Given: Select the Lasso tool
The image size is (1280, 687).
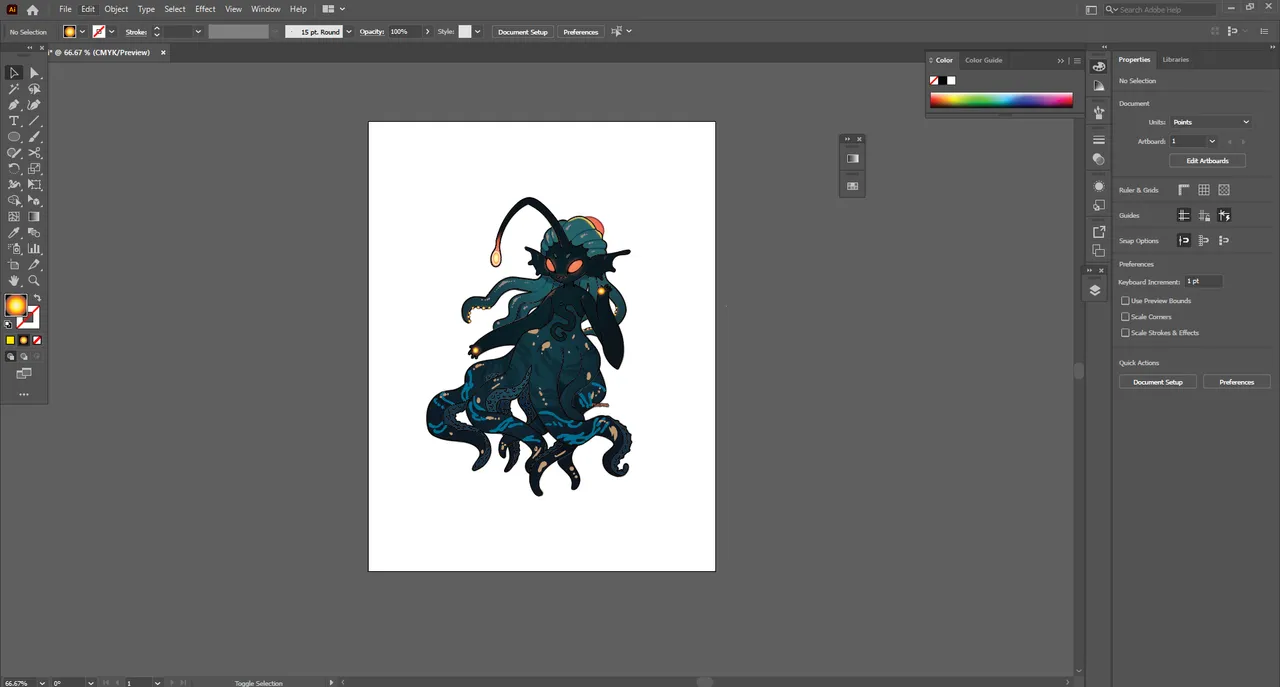Looking at the screenshot, I should tap(34, 89).
